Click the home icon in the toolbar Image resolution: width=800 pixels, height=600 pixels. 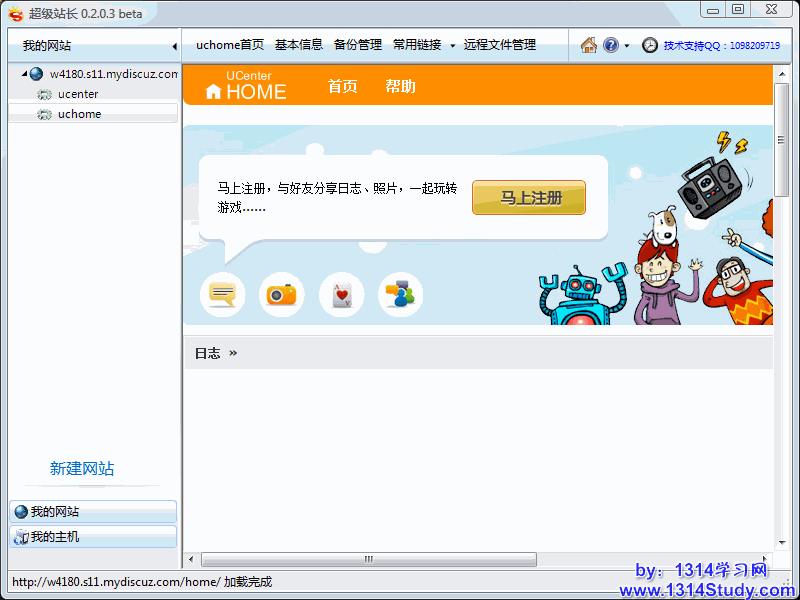tap(589, 45)
